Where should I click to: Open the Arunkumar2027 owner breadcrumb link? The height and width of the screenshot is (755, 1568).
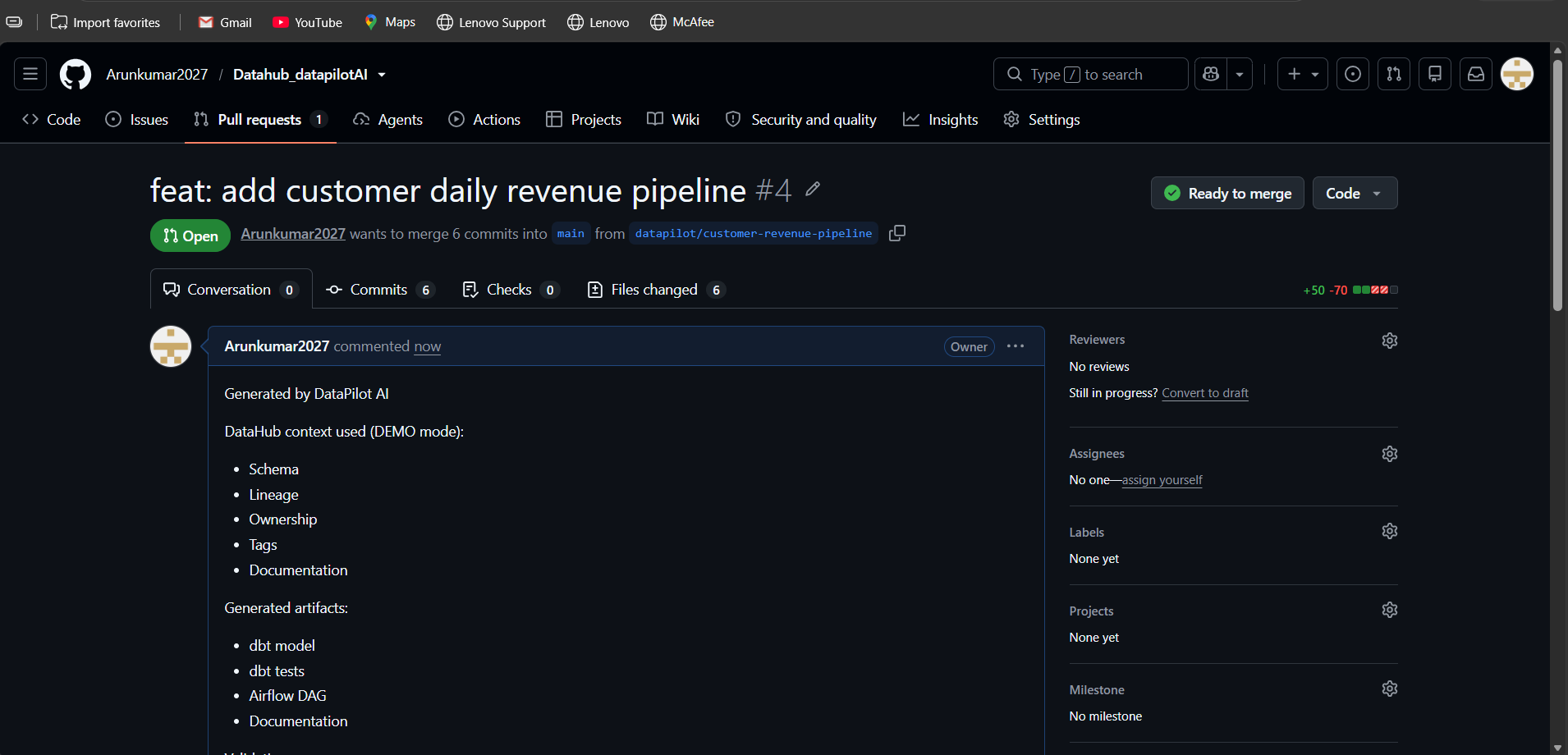(157, 75)
